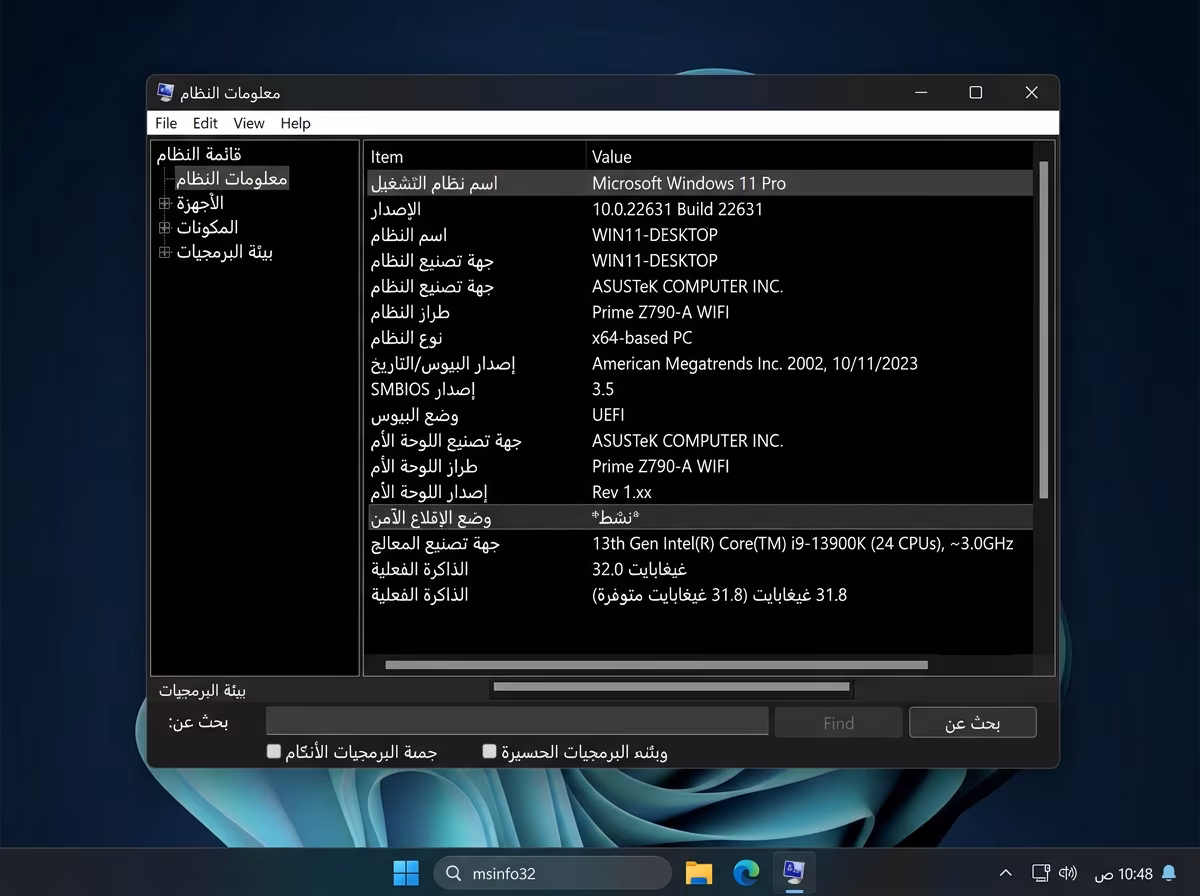Click the '10.0.22631 Build 22631' value
This screenshot has width=1200, height=896.
coord(677,209)
